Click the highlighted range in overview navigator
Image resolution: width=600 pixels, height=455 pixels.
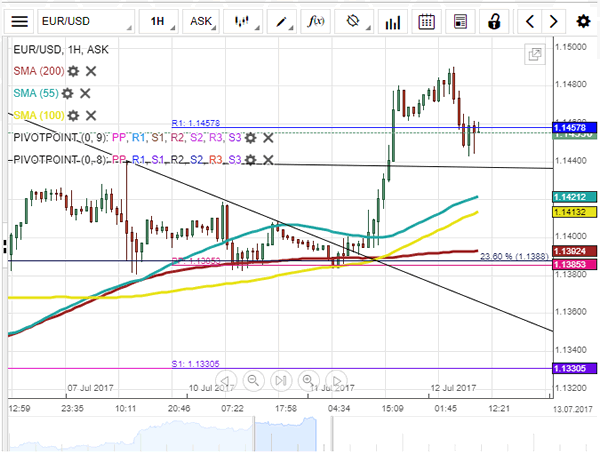pos(285,434)
